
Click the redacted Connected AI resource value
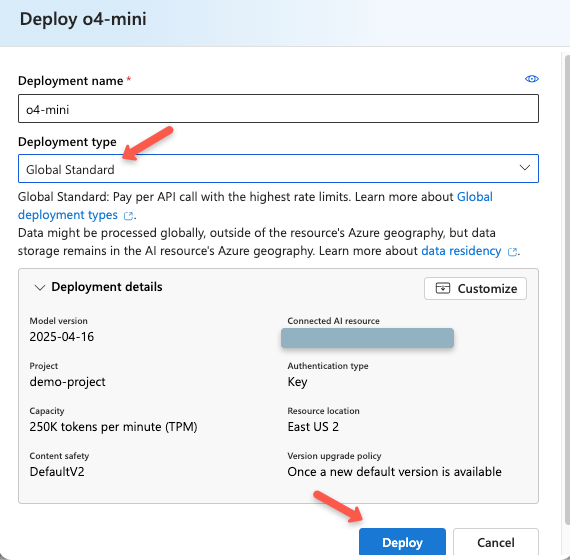coord(367,338)
